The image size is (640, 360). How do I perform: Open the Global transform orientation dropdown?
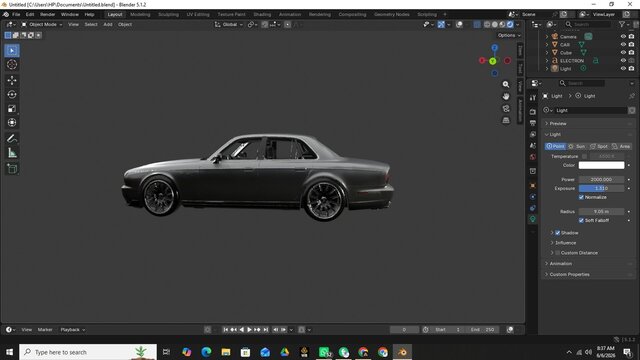[x=229, y=24]
